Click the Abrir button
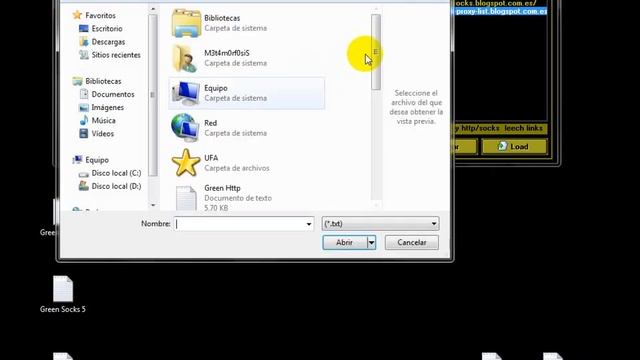Image resolution: width=640 pixels, height=360 pixels. [344, 242]
